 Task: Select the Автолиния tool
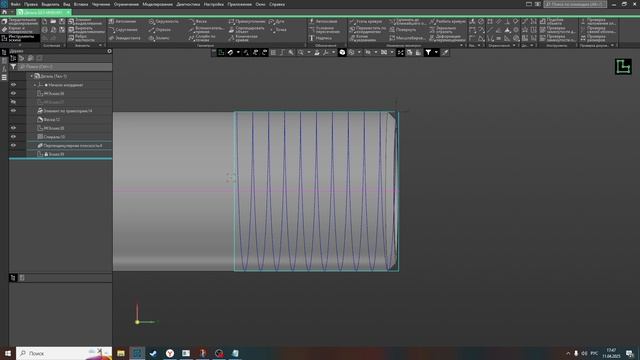click(x=122, y=21)
